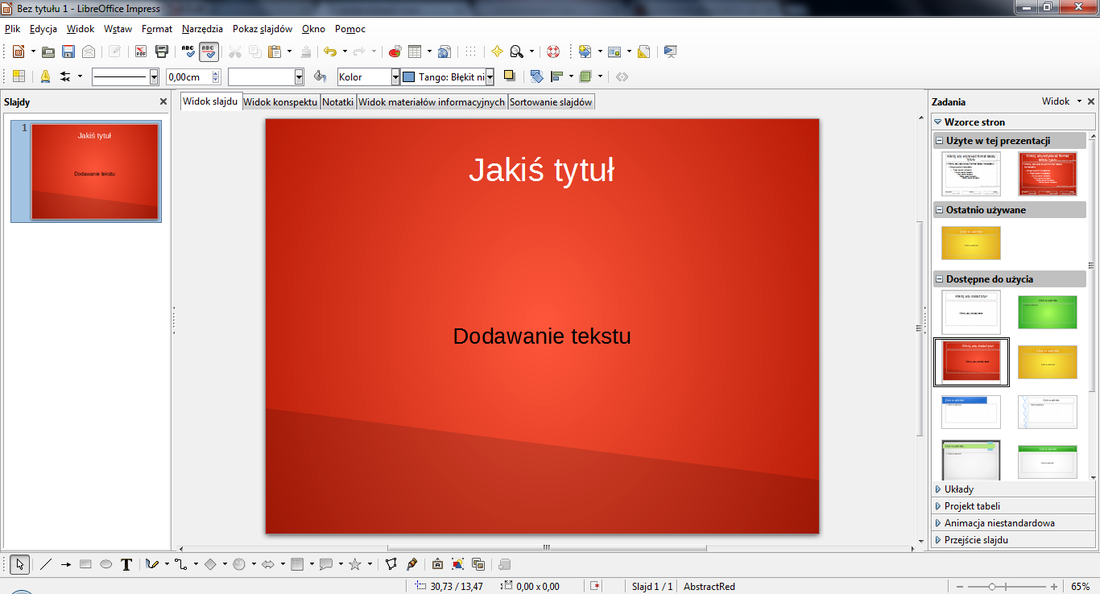1100x594 pixels.
Task: Collapse the Ostatnio używane group
Action: (x=939, y=210)
